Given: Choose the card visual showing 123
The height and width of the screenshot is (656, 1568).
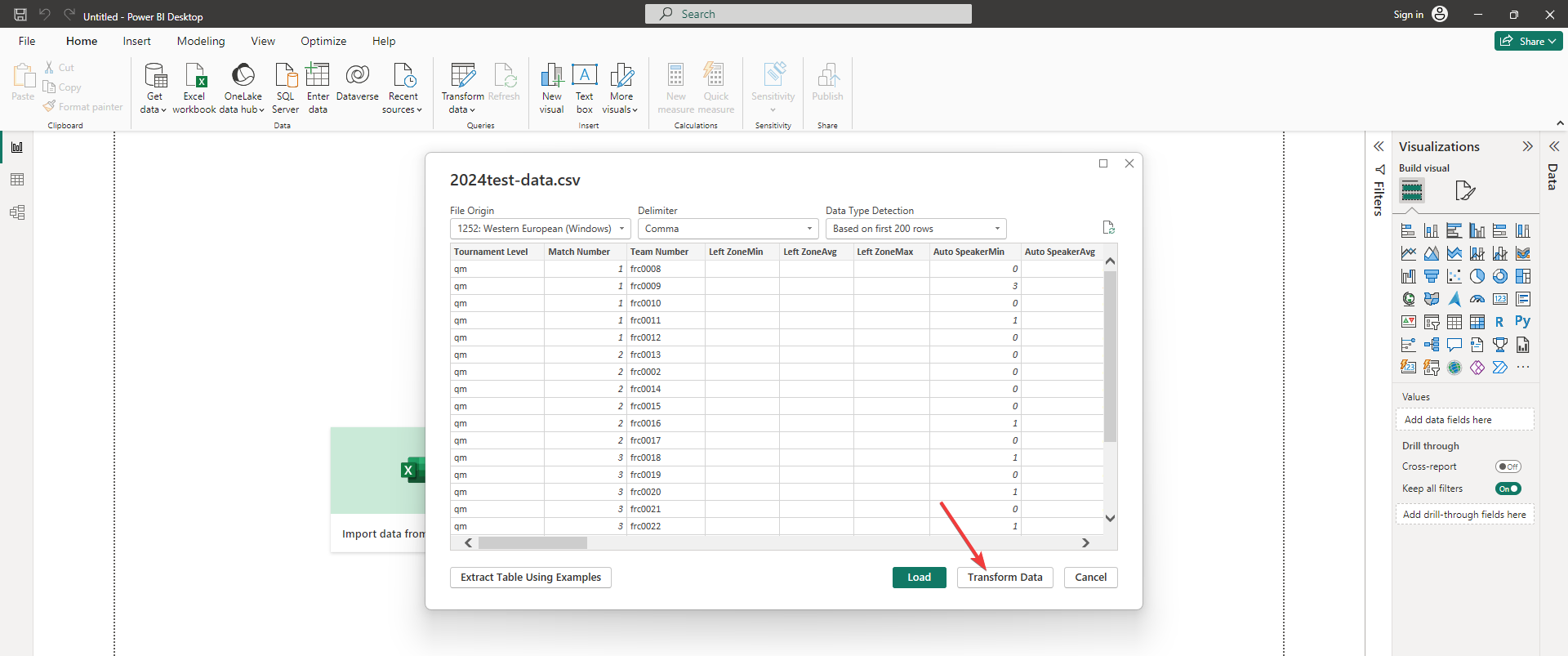Looking at the screenshot, I should (1500, 299).
